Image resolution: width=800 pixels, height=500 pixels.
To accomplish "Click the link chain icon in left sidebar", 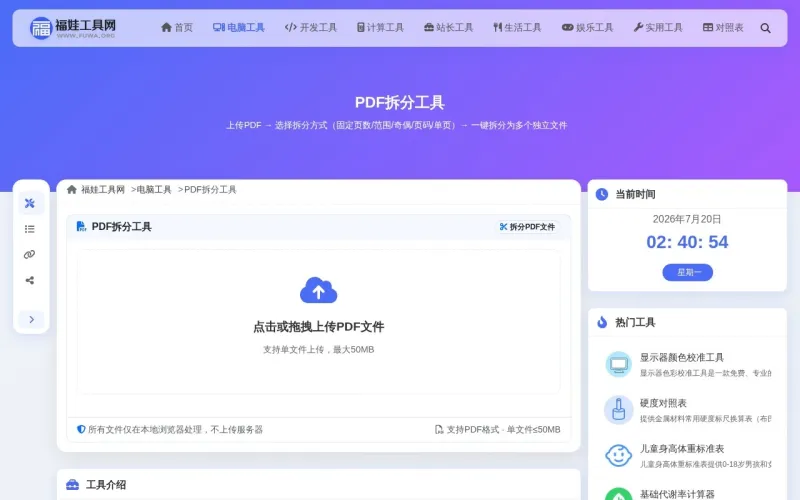I will click(x=30, y=255).
